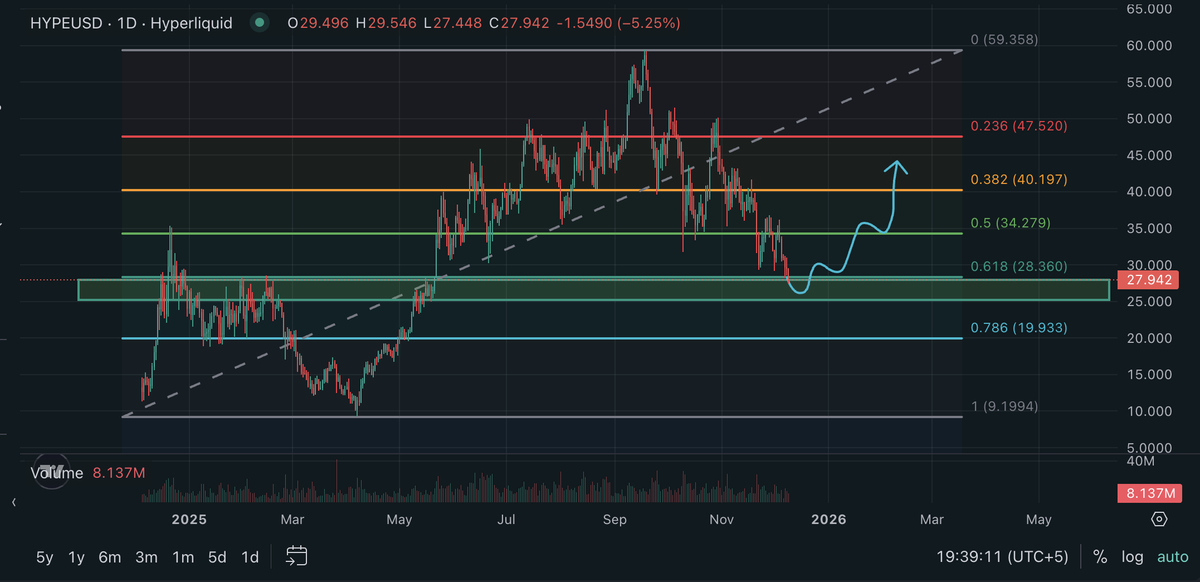Select the 5d time range
Screen dimensions: 1200x582
tap(217, 557)
